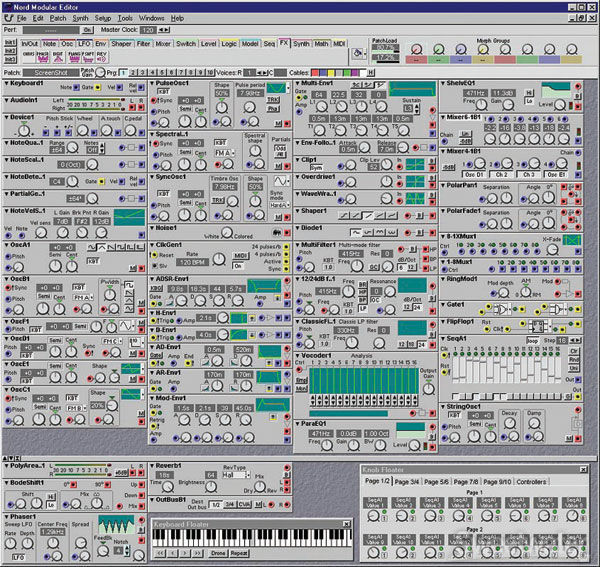
Task: Click the ParaEQ1 frequency response display
Action: click(x=411, y=431)
